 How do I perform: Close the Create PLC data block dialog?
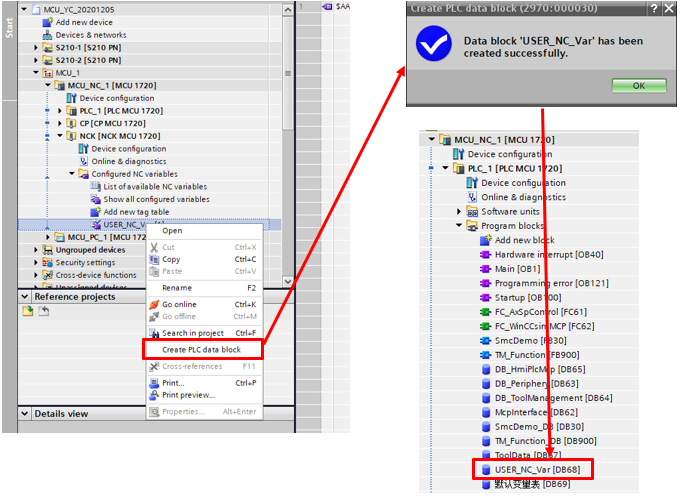669,8
